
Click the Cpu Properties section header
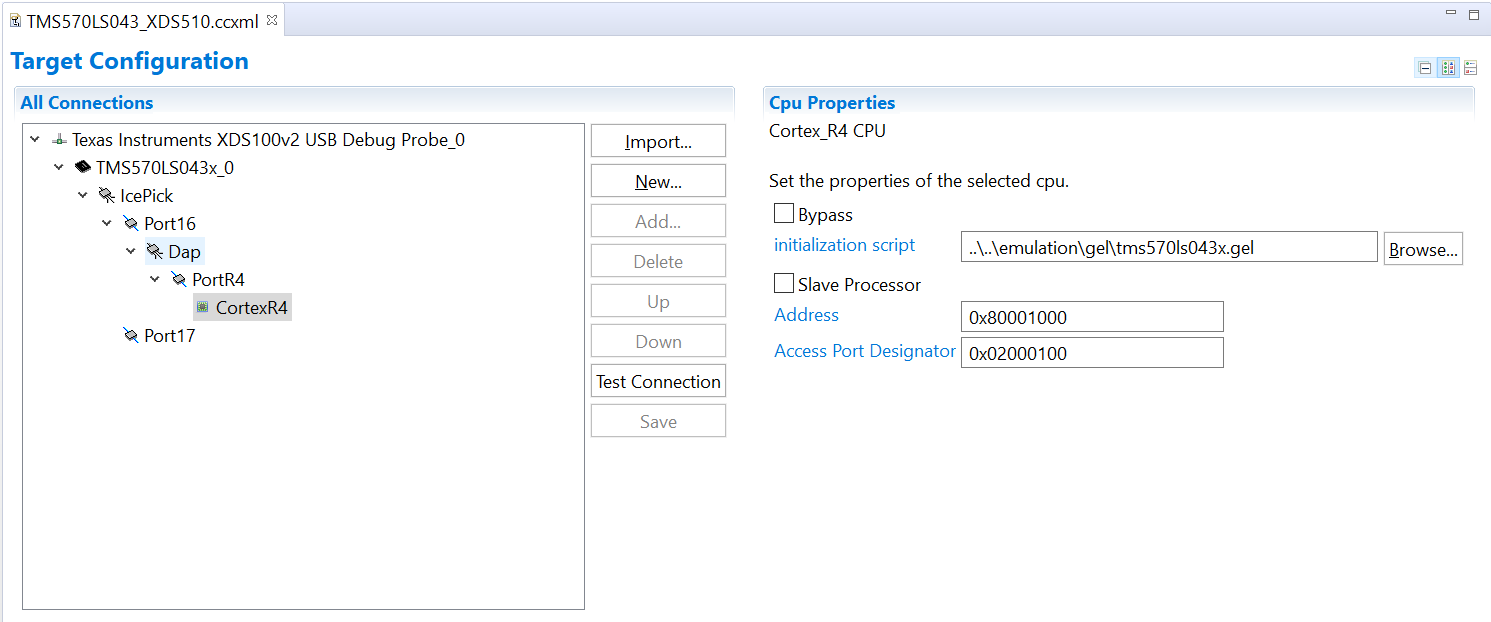tap(832, 103)
